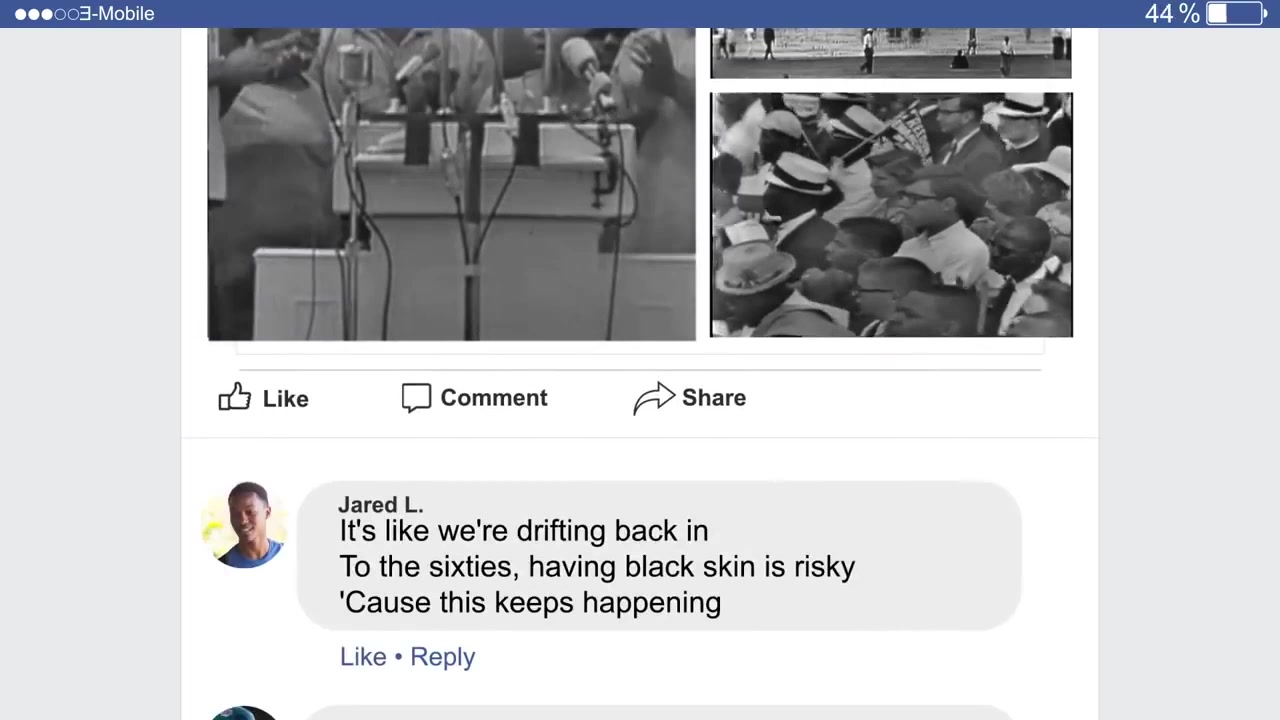Click the Like label under the post
Viewport: 1280px width, 720px height.
point(285,398)
